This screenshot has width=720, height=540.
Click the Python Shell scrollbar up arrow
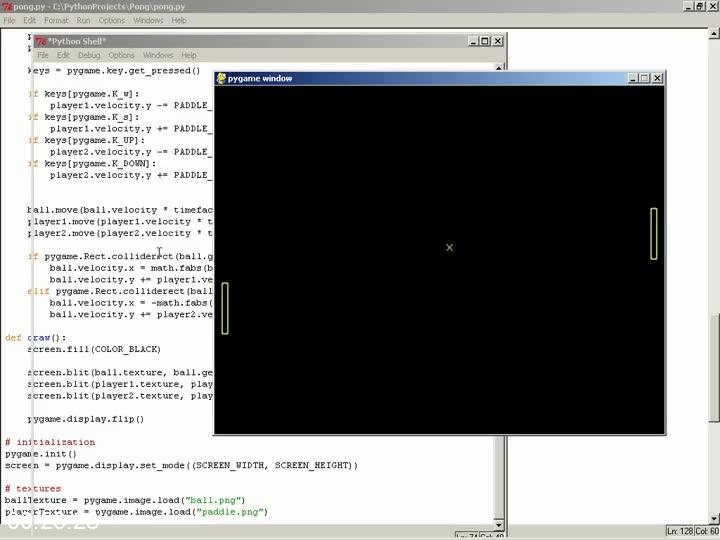point(499,68)
